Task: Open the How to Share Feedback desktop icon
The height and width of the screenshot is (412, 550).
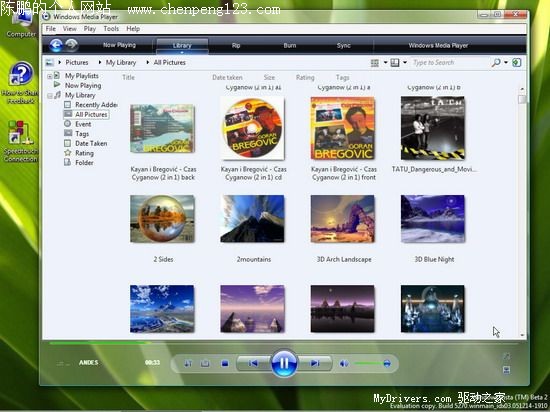Action: click(20, 83)
